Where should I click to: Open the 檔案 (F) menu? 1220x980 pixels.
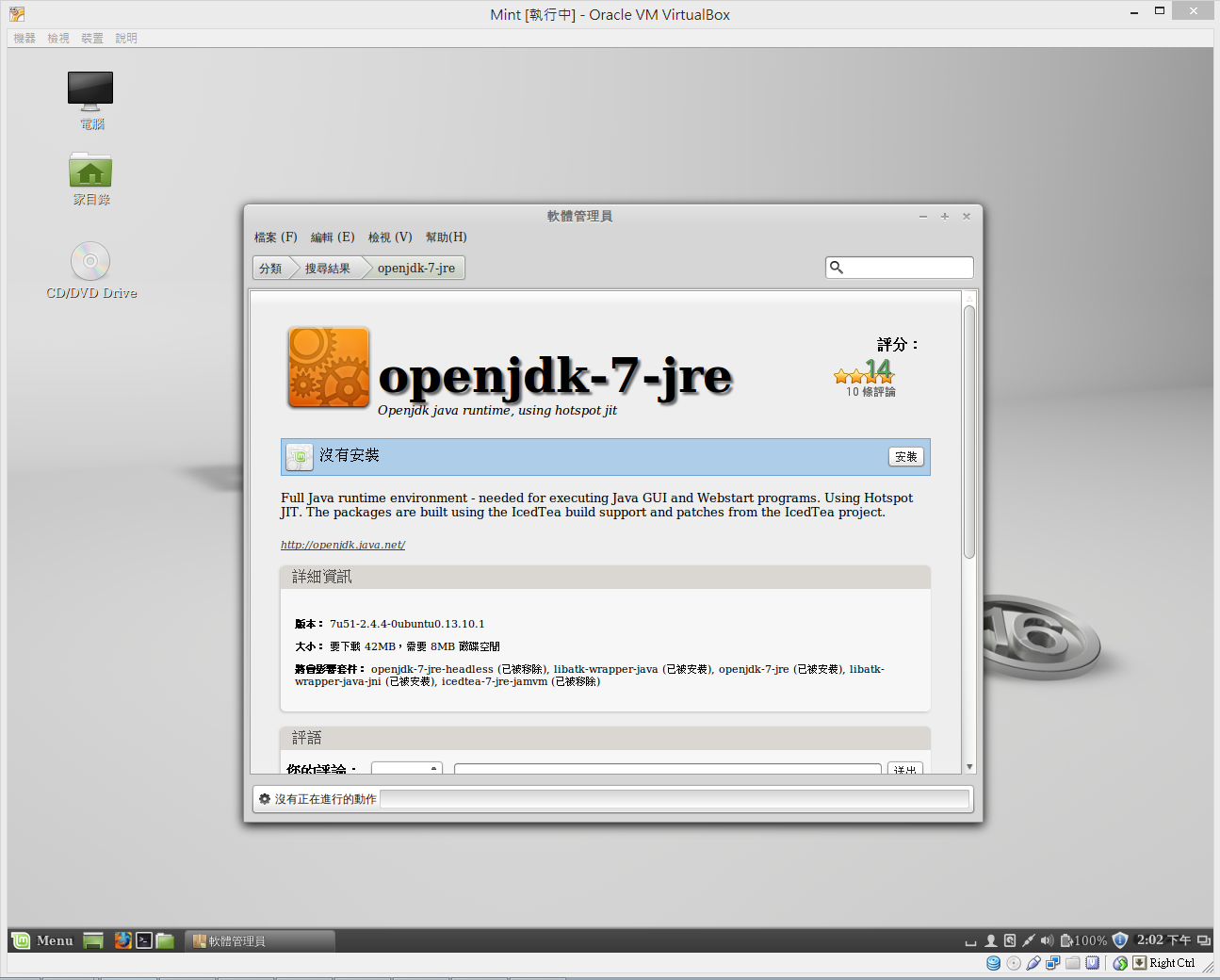pyautogui.click(x=275, y=237)
